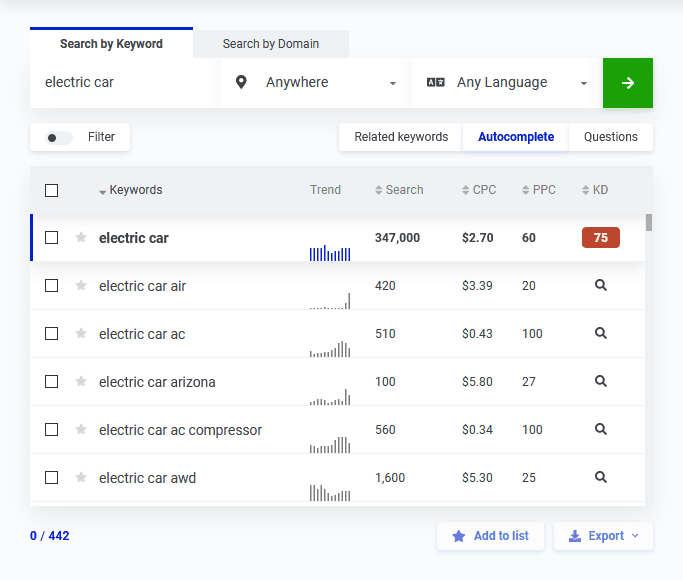Check KD for 'electric car air' magnifier
Image resolution: width=683 pixels, height=580 pixels.
(601, 285)
